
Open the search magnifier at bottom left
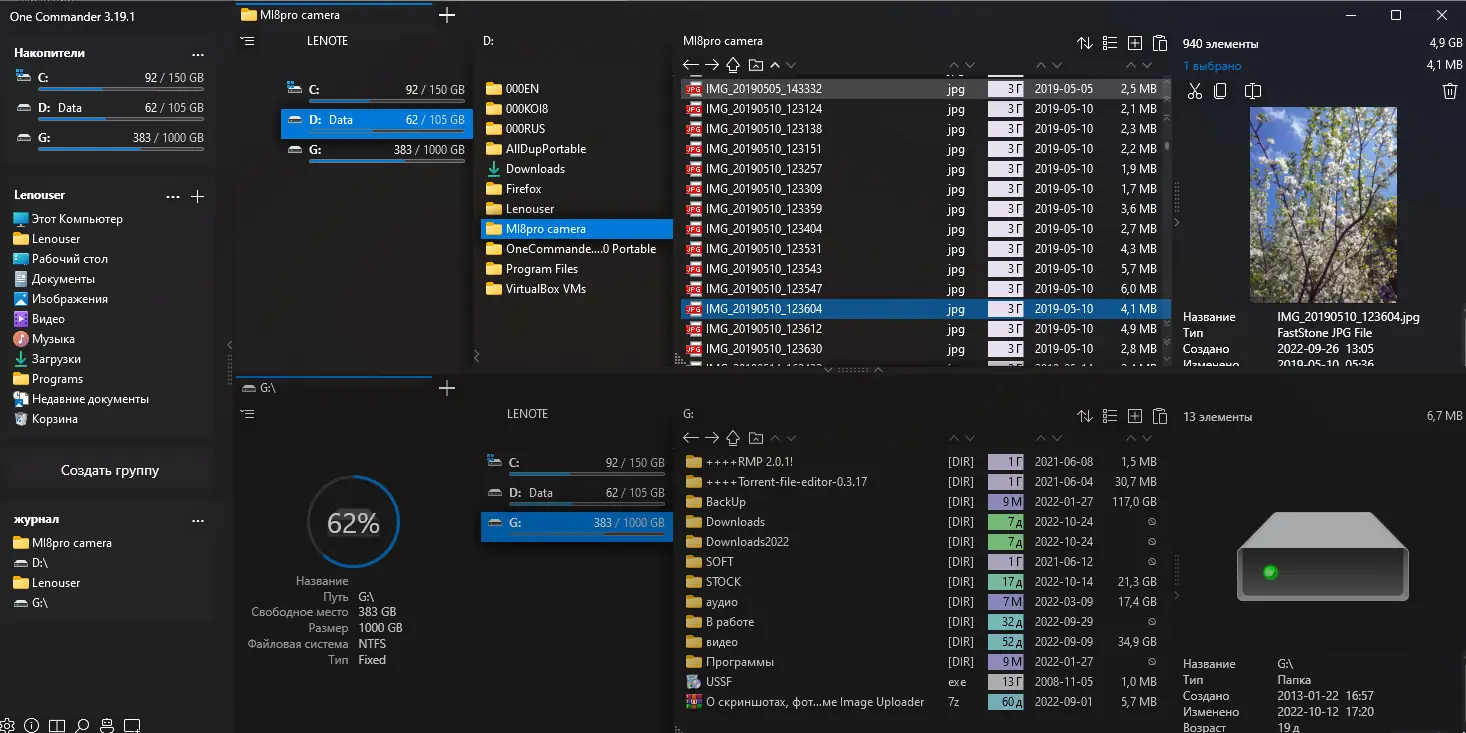pos(82,726)
